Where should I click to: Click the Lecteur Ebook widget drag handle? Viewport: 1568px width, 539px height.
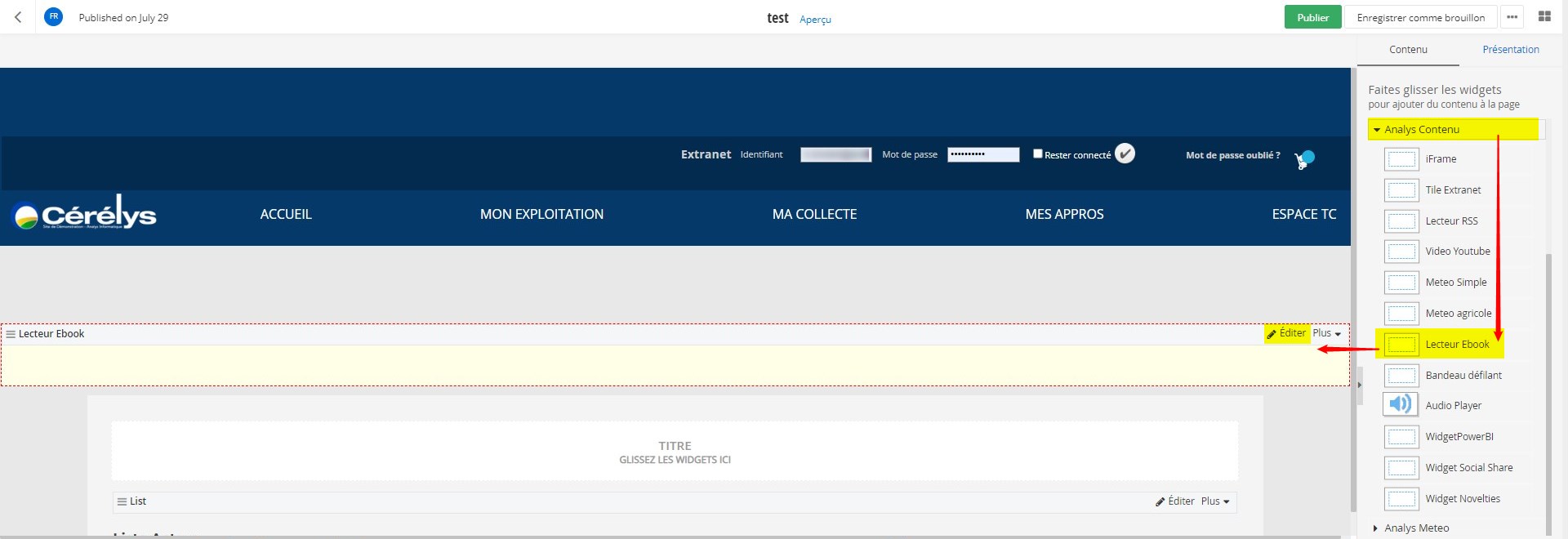click(x=11, y=334)
